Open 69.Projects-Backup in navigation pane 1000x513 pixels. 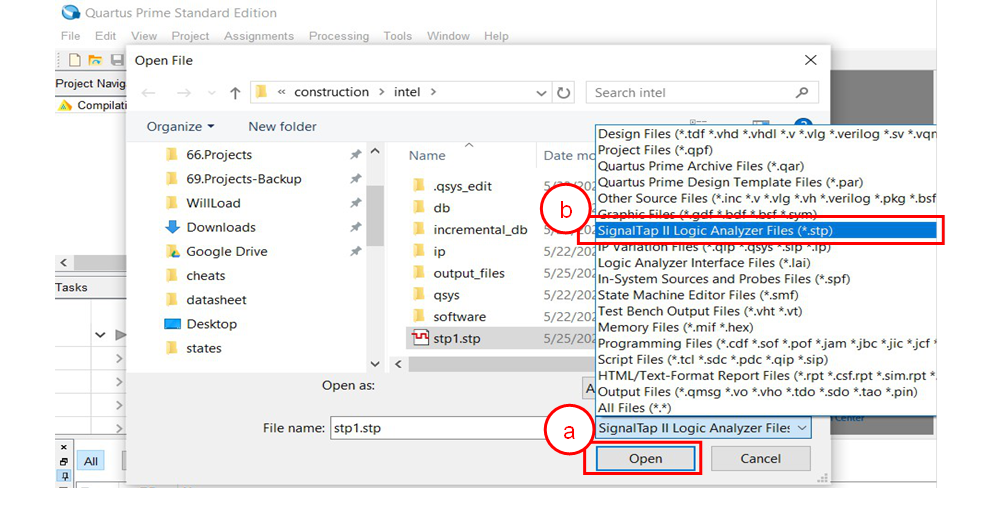(x=244, y=179)
